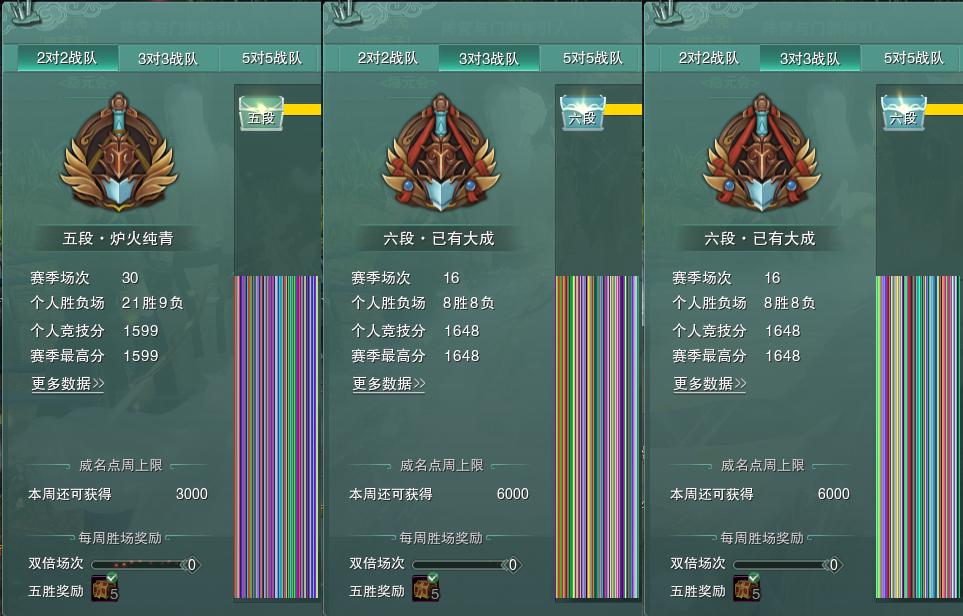Open the 五段 treasure chest icon
963x616 pixels.
pos(261,113)
